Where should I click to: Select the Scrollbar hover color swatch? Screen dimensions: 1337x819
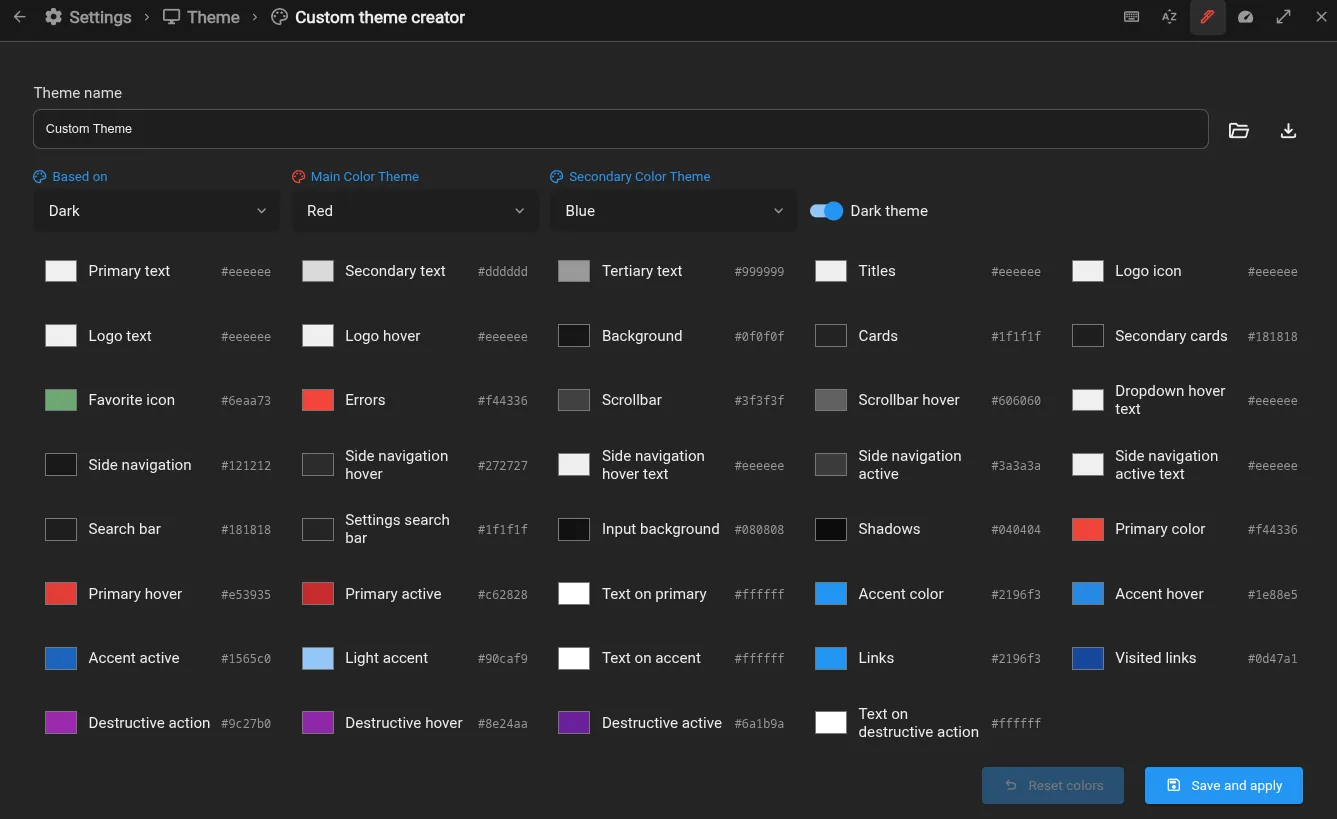[831, 400]
